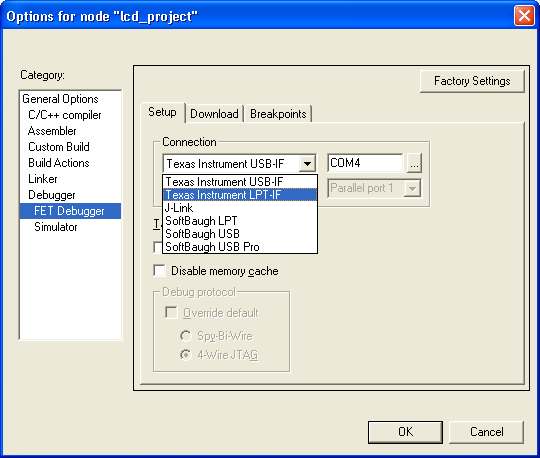Screen dimensions: 540x458
Task: Open the port browse ellipsis button
Action: click(414, 163)
